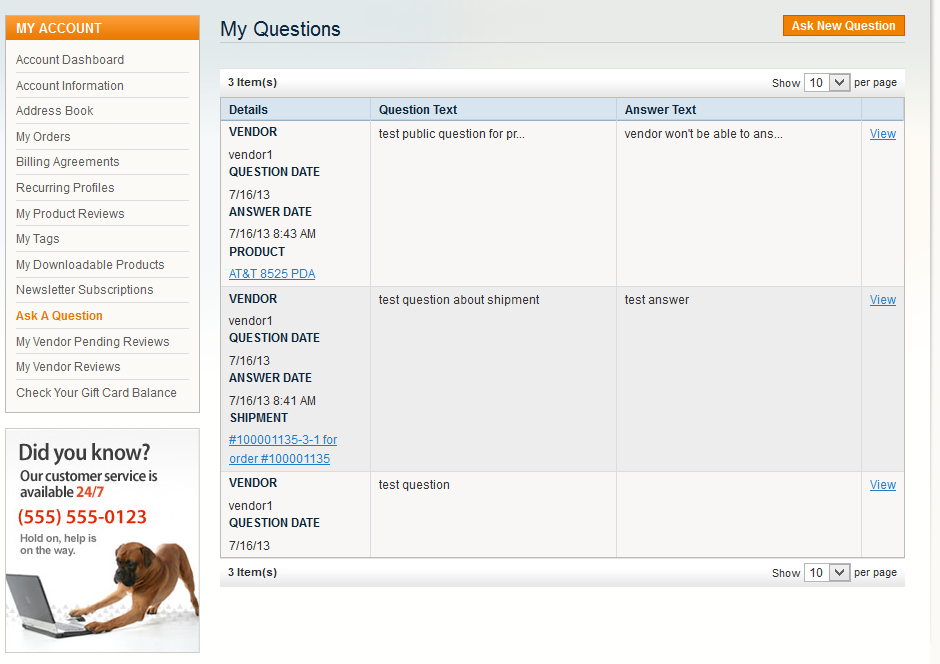
Task: Open Recurring Profiles
Action: (x=65, y=188)
